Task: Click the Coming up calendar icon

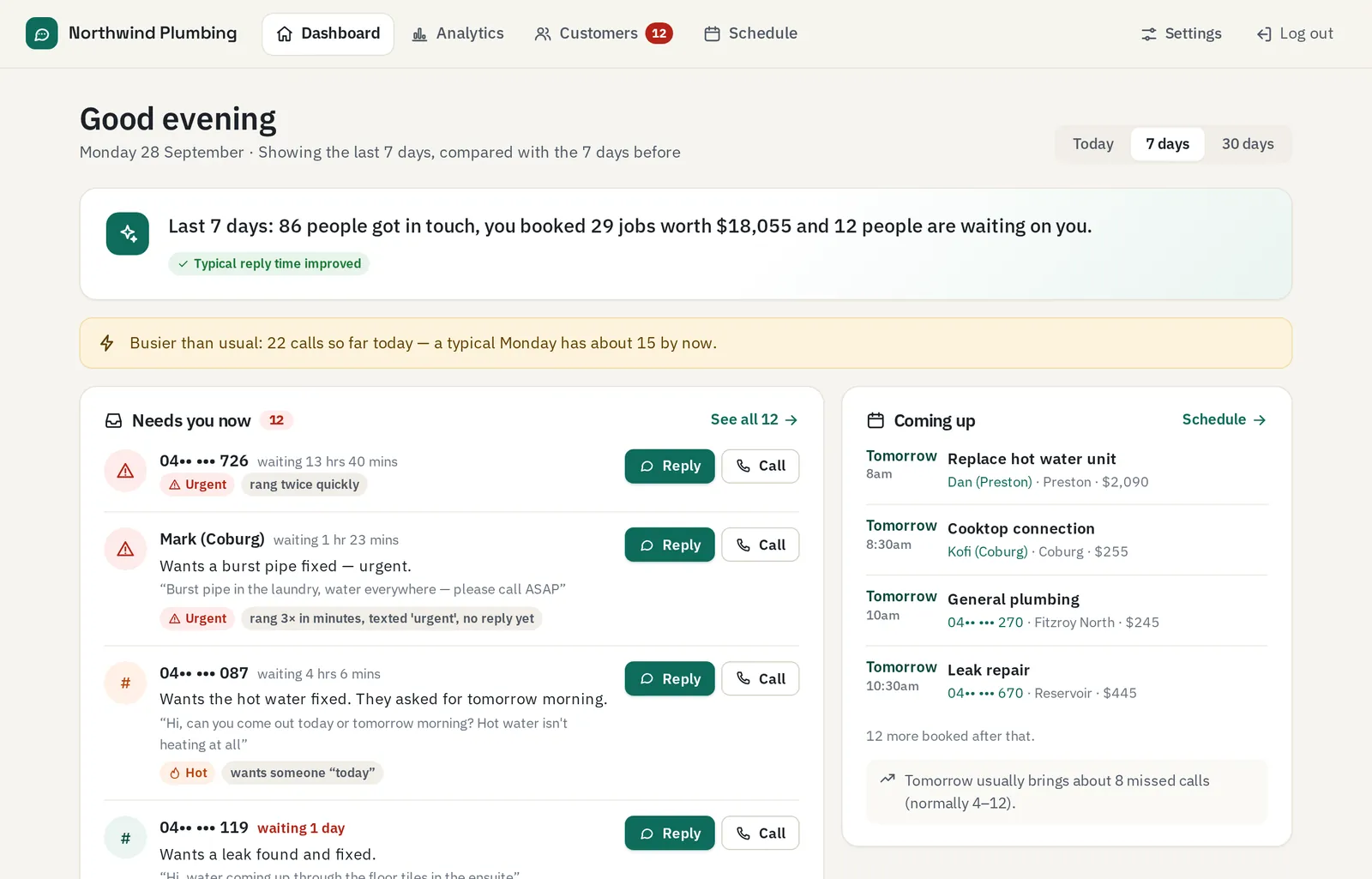Action: 876,420
